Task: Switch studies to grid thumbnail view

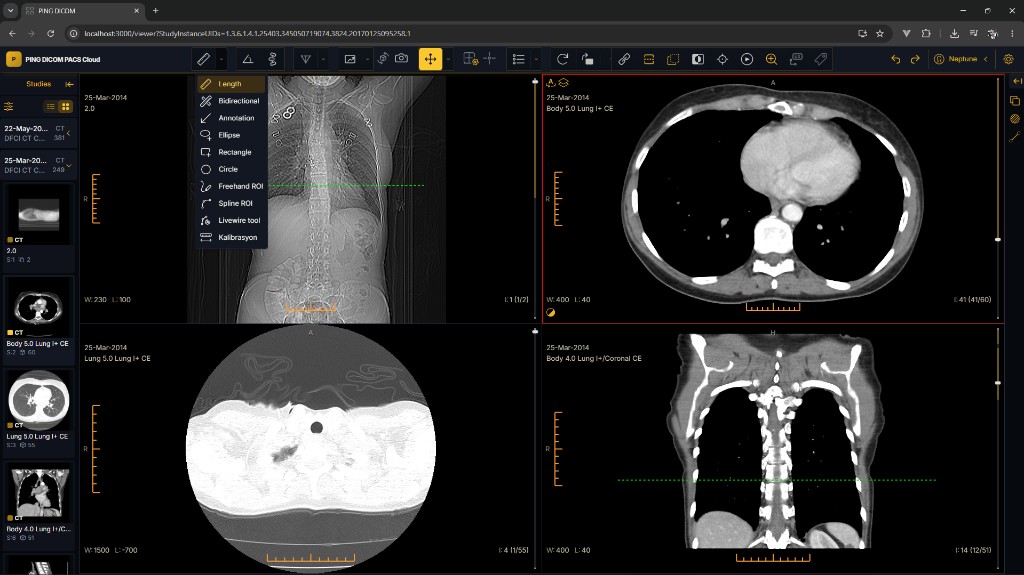Action: tap(65, 106)
